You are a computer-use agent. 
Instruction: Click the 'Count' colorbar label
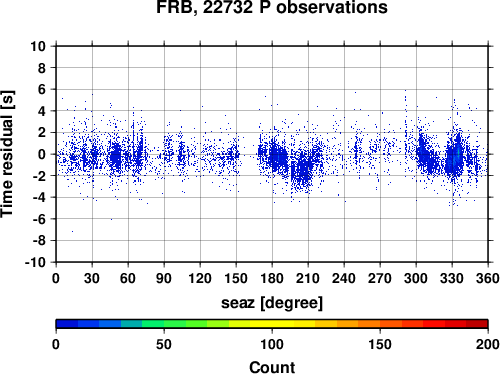pos(272,367)
